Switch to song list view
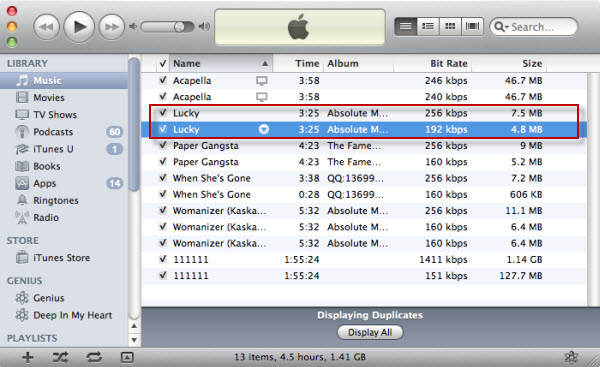The height and width of the screenshot is (367, 600). pyautogui.click(x=406, y=26)
